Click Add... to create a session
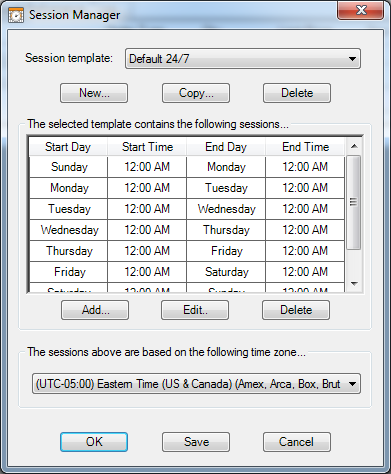391x474 pixels. coord(95,310)
